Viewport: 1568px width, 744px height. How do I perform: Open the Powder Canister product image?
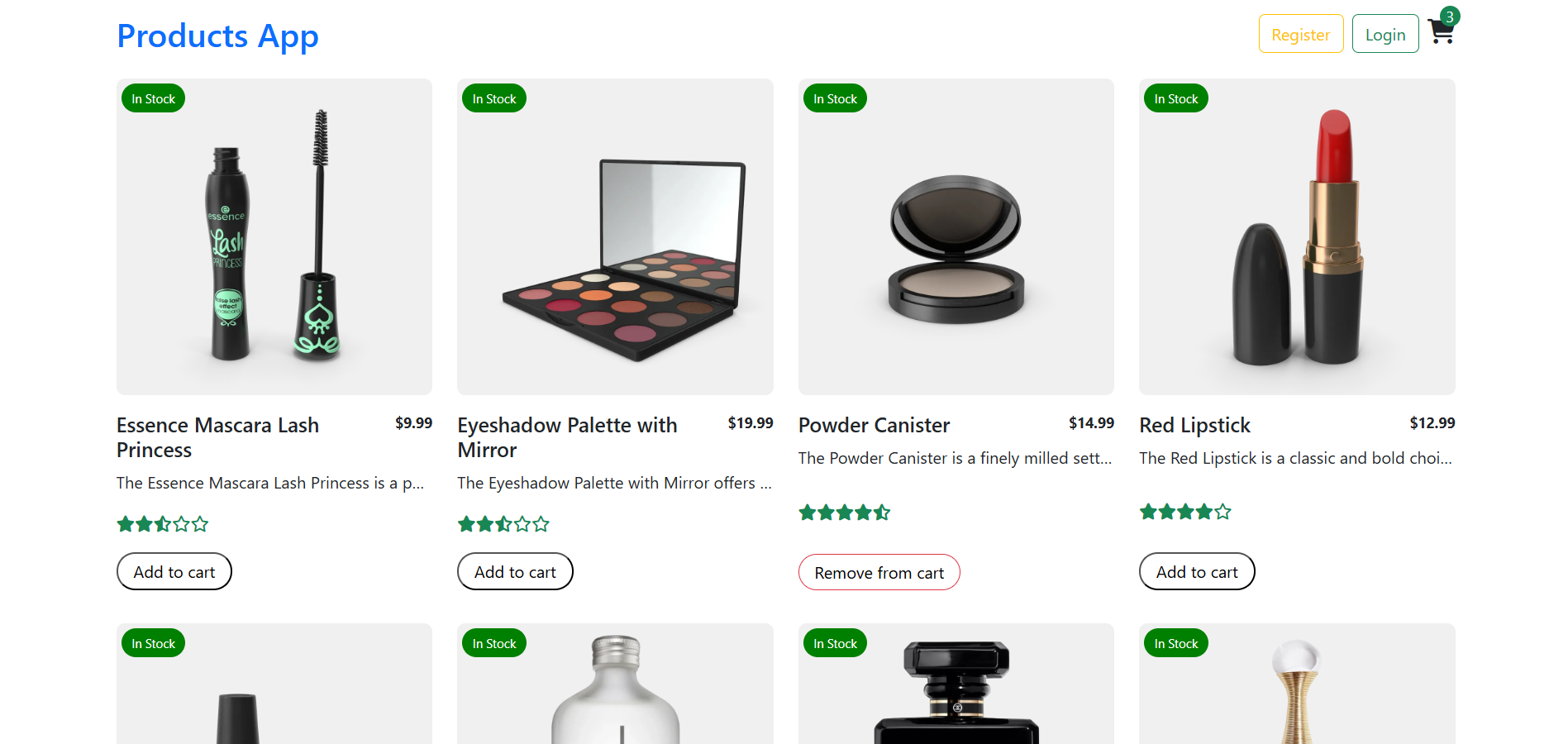956,236
